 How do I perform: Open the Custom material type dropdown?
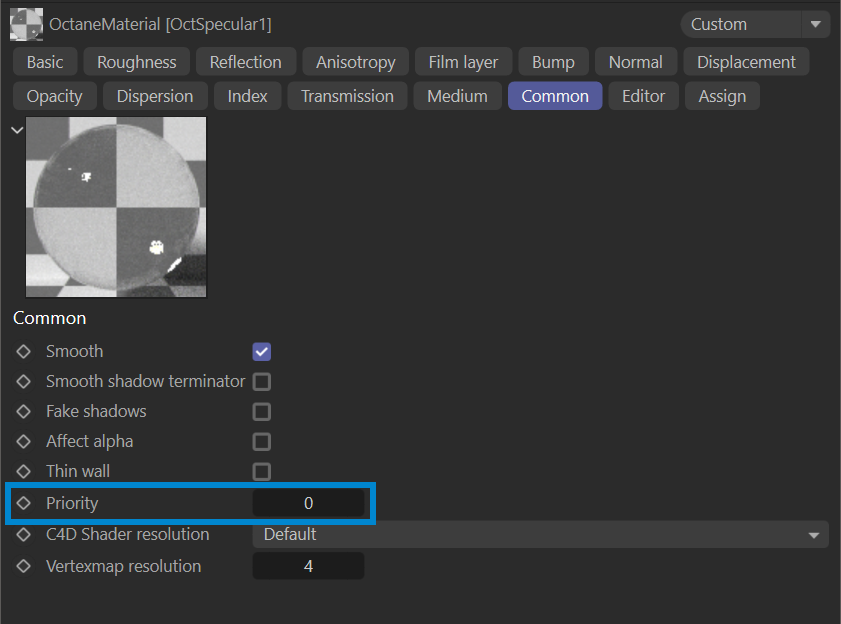pyautogui.click(x=755, y=24)
